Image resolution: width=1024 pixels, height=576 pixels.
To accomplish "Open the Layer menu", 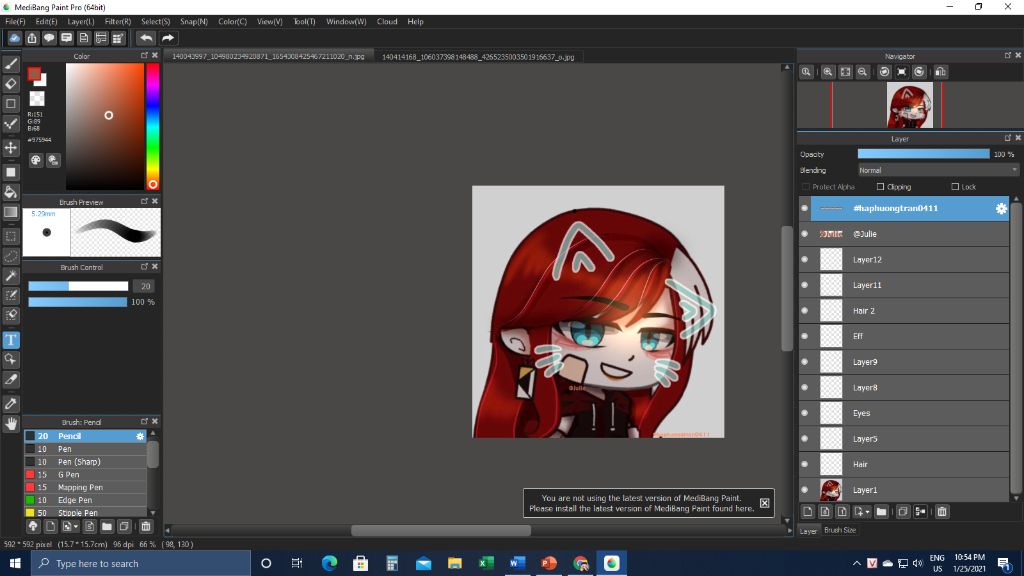I will (x=81, y=22).
